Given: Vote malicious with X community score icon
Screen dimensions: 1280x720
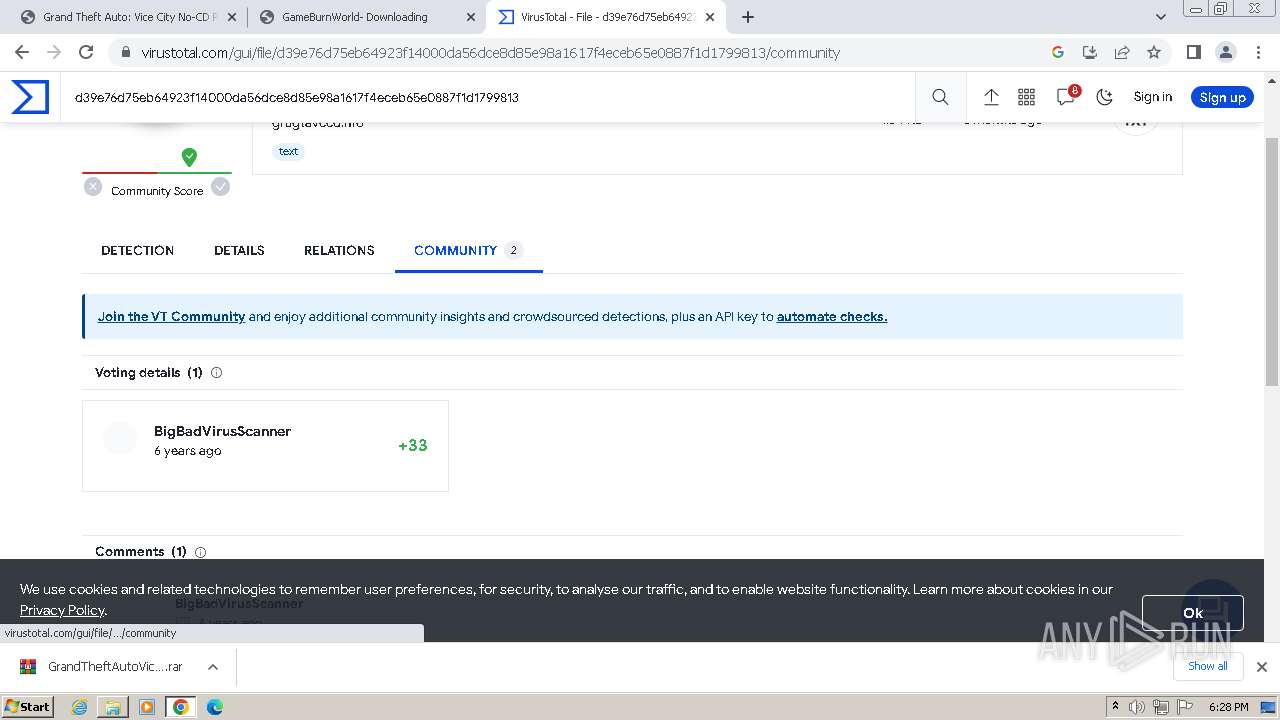Looking at the screenshot, I should (93, 186).
